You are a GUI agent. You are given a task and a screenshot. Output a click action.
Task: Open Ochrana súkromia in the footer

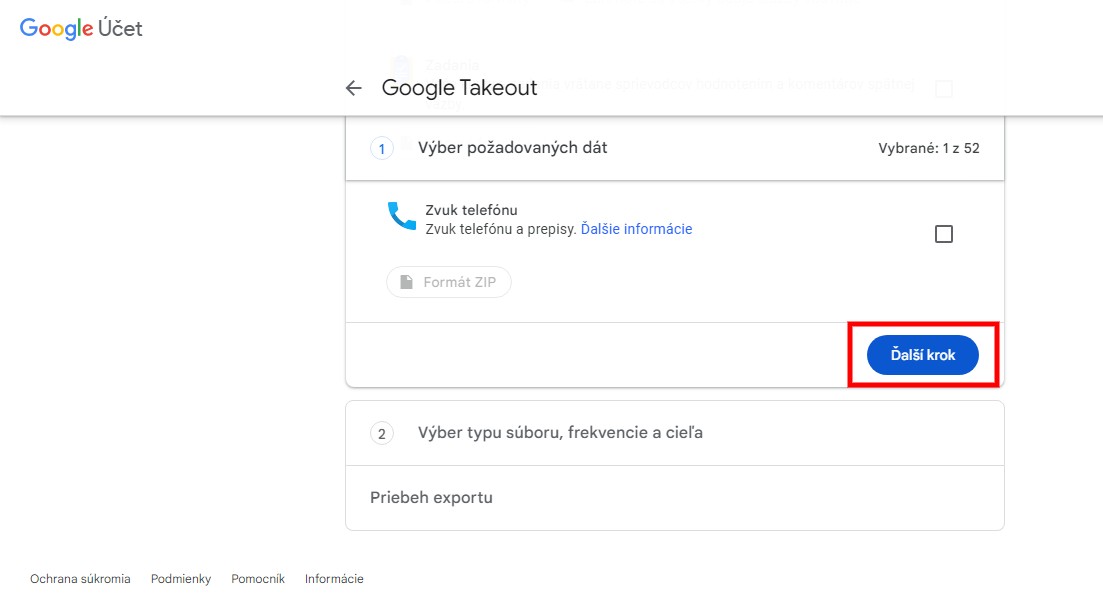coord(80,579)
